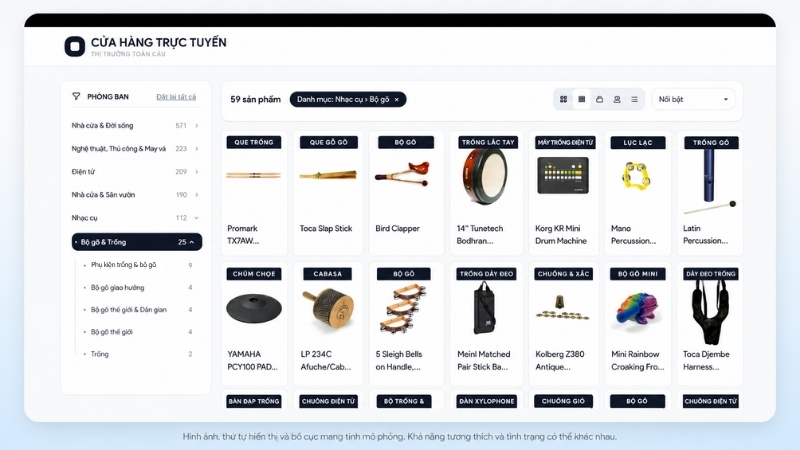Click the filter funnel icon beside PHÒNG BAN
The height and width of the screenshot is (450, 800).
(x=76, y=96)
